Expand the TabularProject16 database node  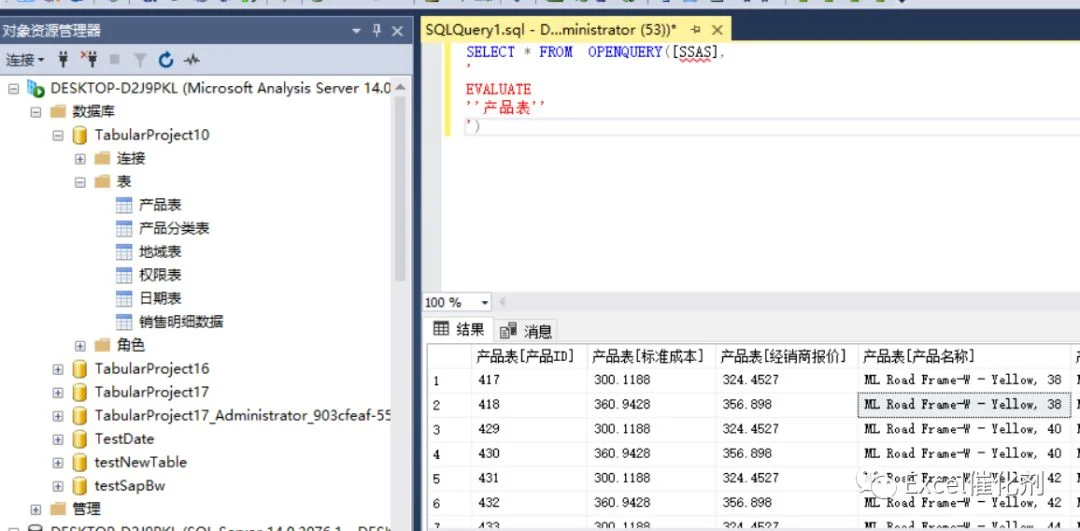(x=58, y=369)
